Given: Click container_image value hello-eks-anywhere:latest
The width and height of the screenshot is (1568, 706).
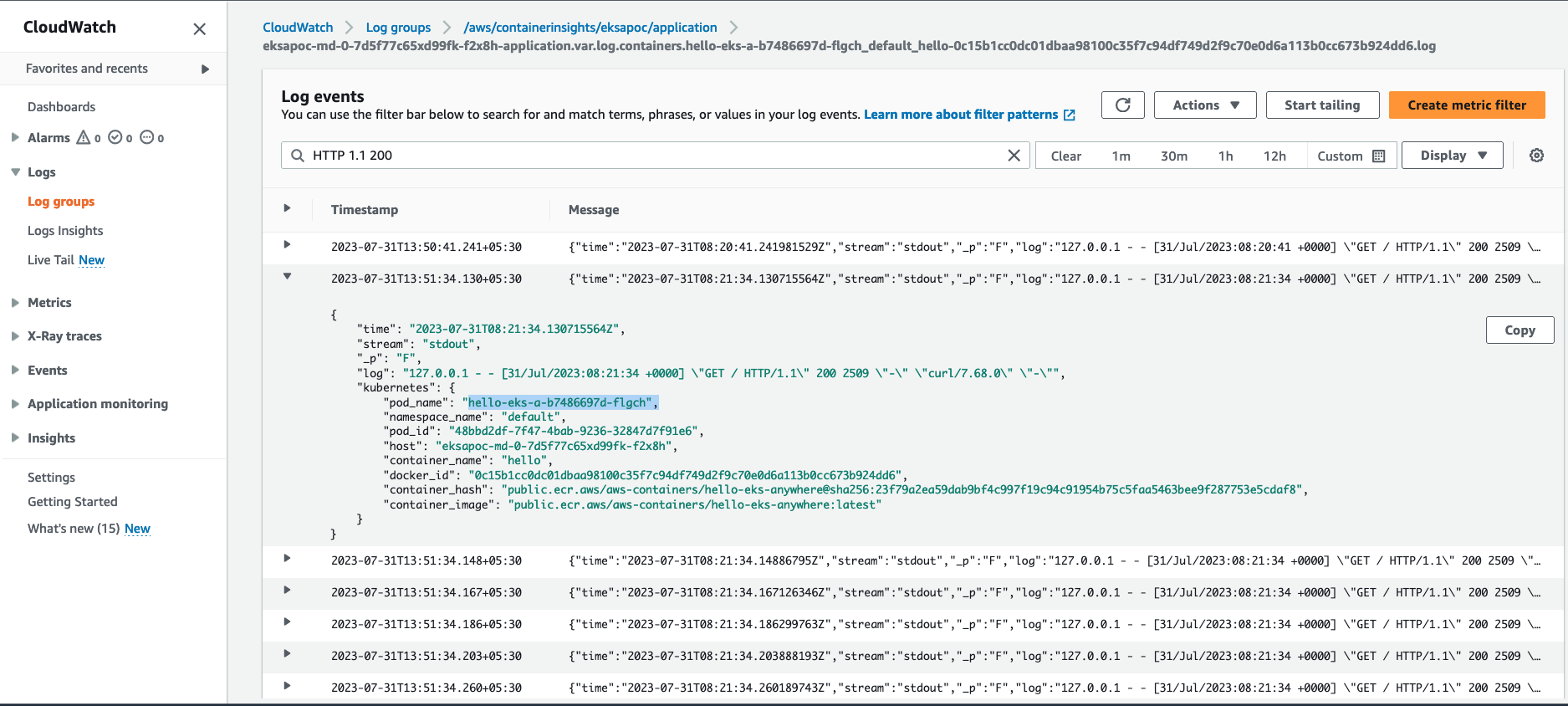Looking at the screenshot, I should [x=694, y=504].
